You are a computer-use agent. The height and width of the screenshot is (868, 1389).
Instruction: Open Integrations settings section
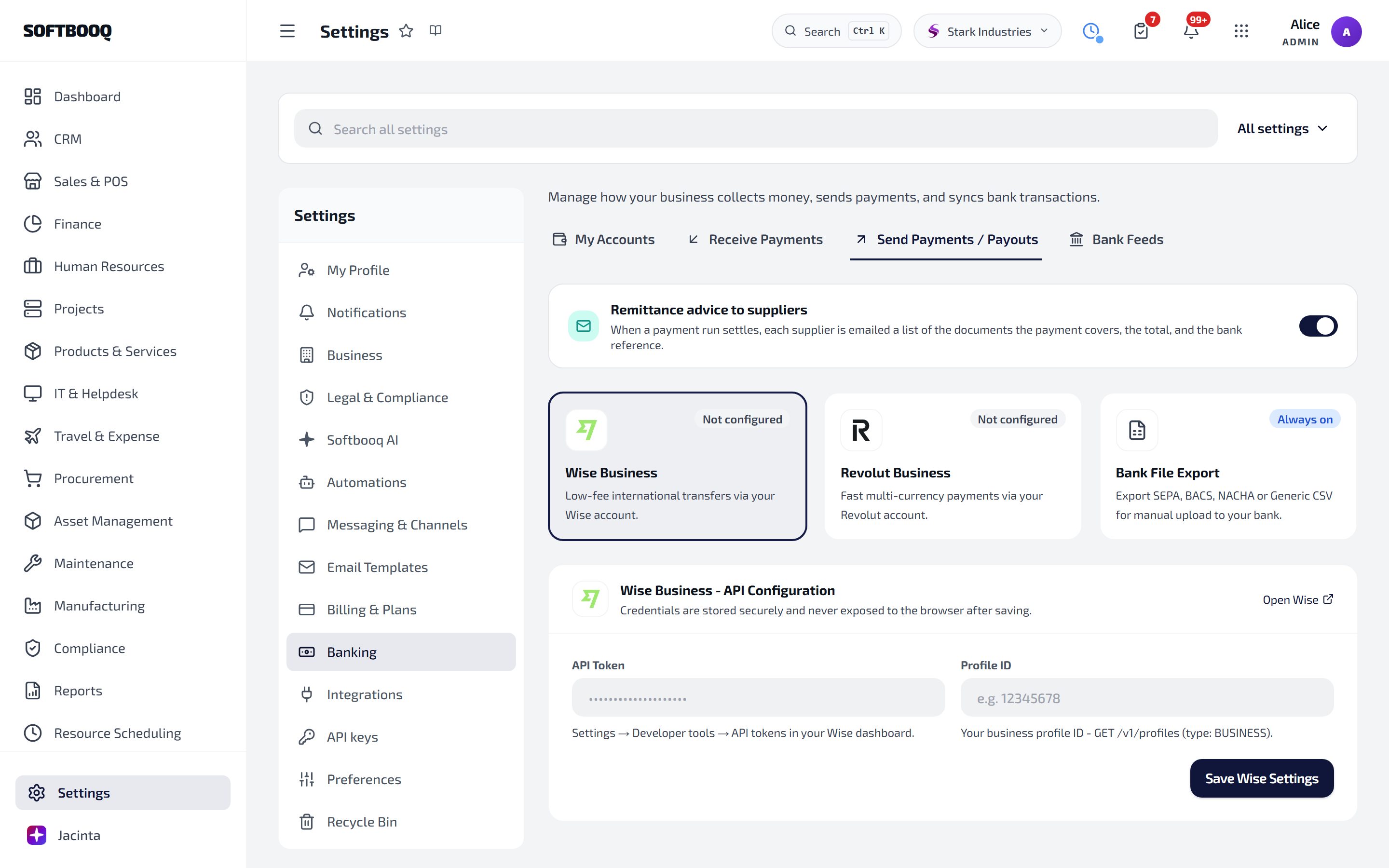coord(401,694)
